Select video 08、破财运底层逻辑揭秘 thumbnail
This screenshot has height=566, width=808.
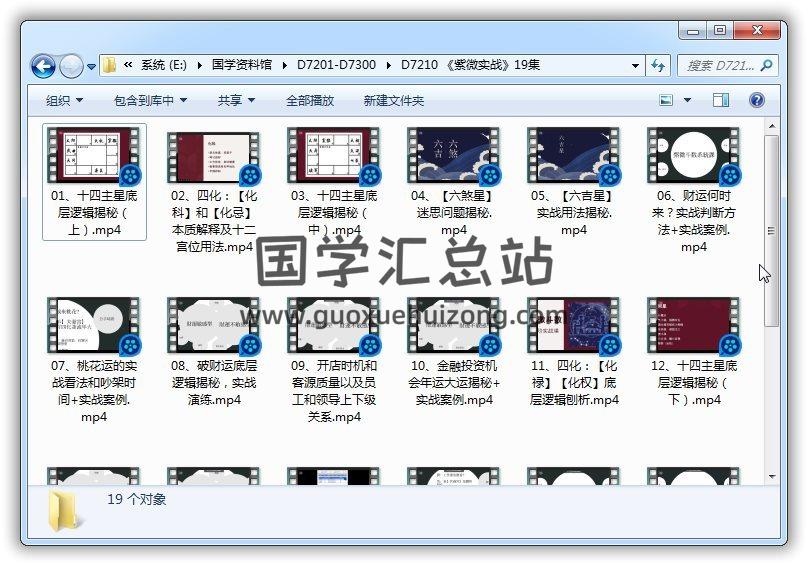point(214,326)
